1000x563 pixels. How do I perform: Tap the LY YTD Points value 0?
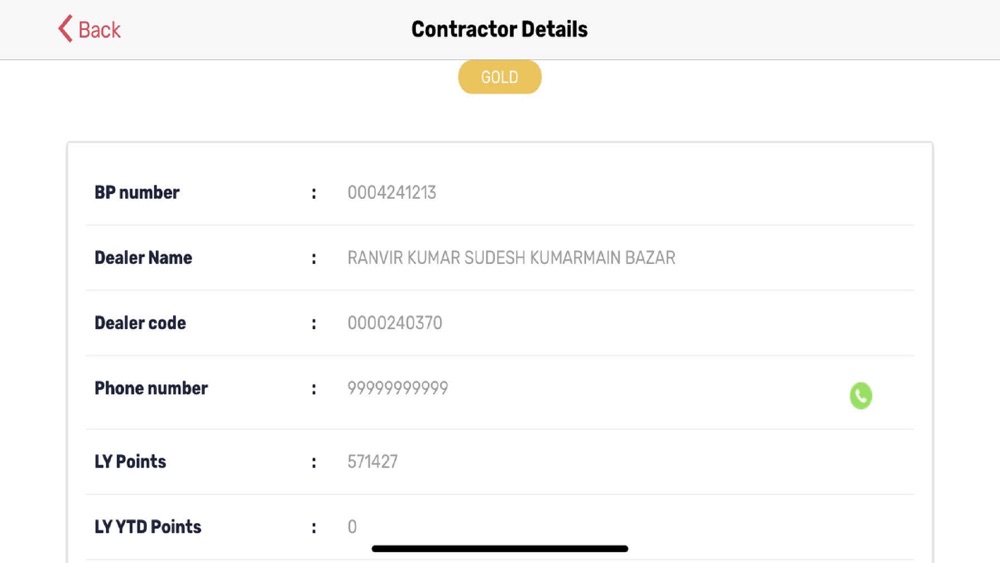click(x=352, y=527)
